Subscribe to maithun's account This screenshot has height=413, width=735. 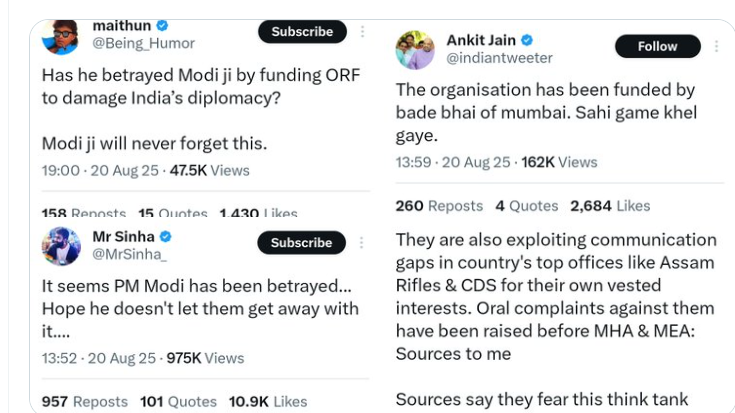click(302, 31)
